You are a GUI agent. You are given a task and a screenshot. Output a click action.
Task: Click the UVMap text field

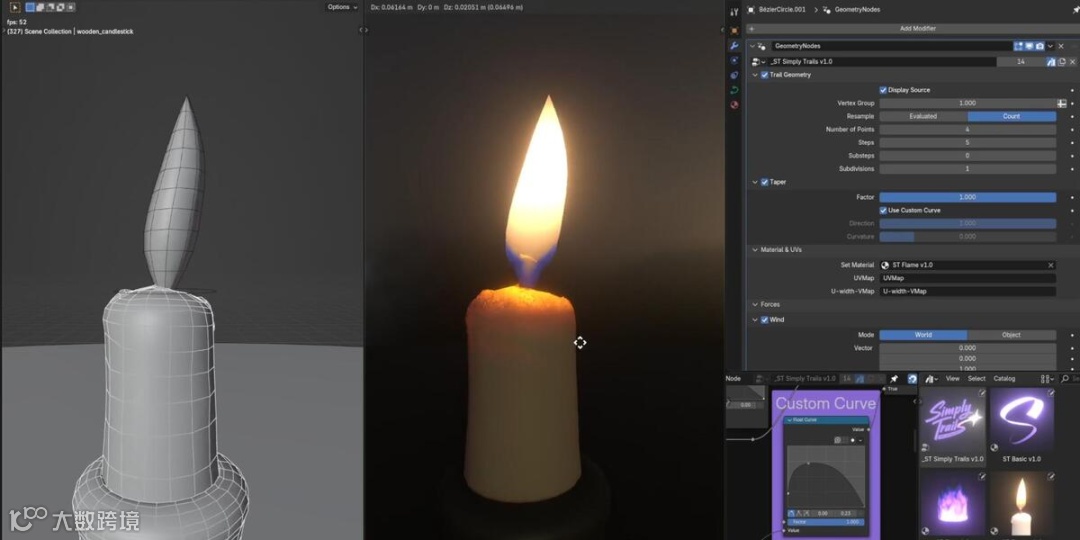[x=967, y=278]
